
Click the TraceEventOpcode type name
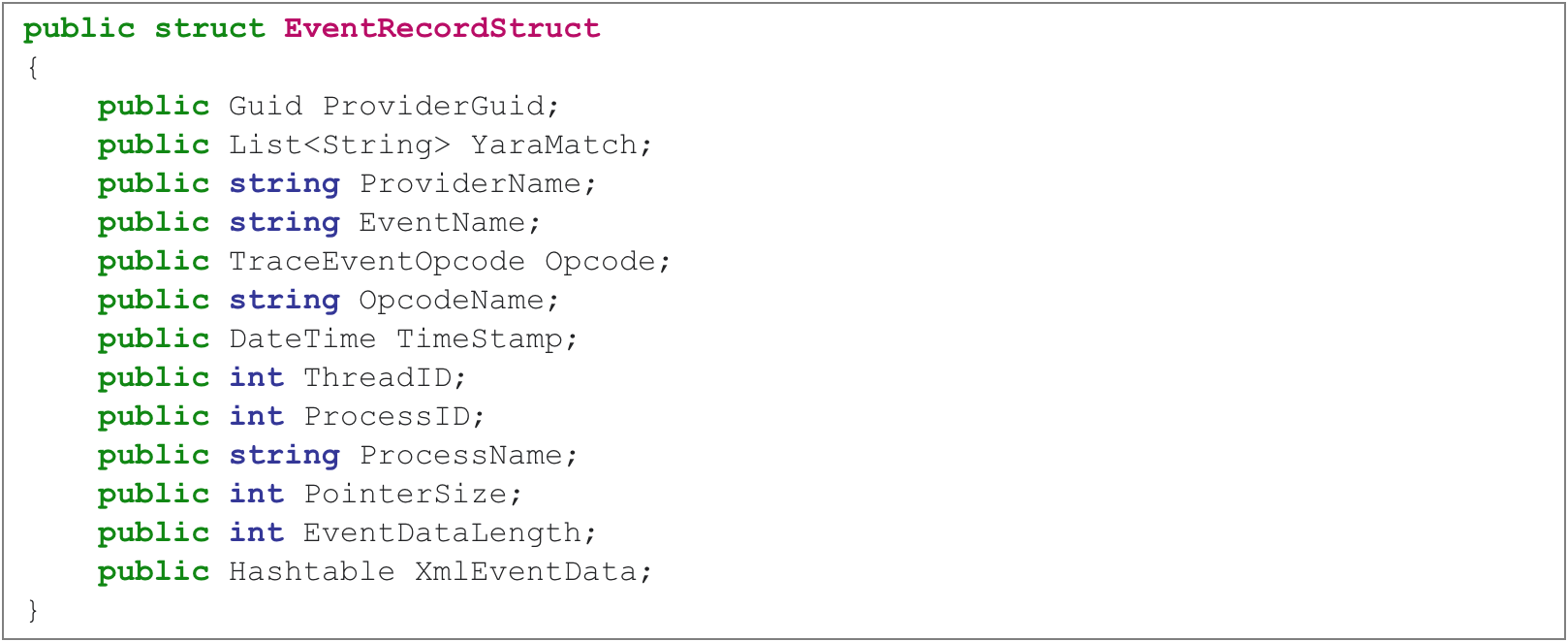click(x=377, y=261)
